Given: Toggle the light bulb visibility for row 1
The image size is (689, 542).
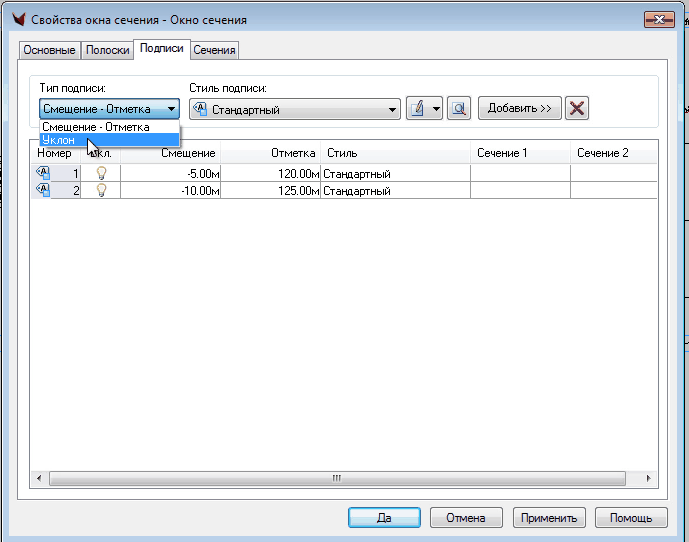Looking at the screenshot, I should (100, 173).
